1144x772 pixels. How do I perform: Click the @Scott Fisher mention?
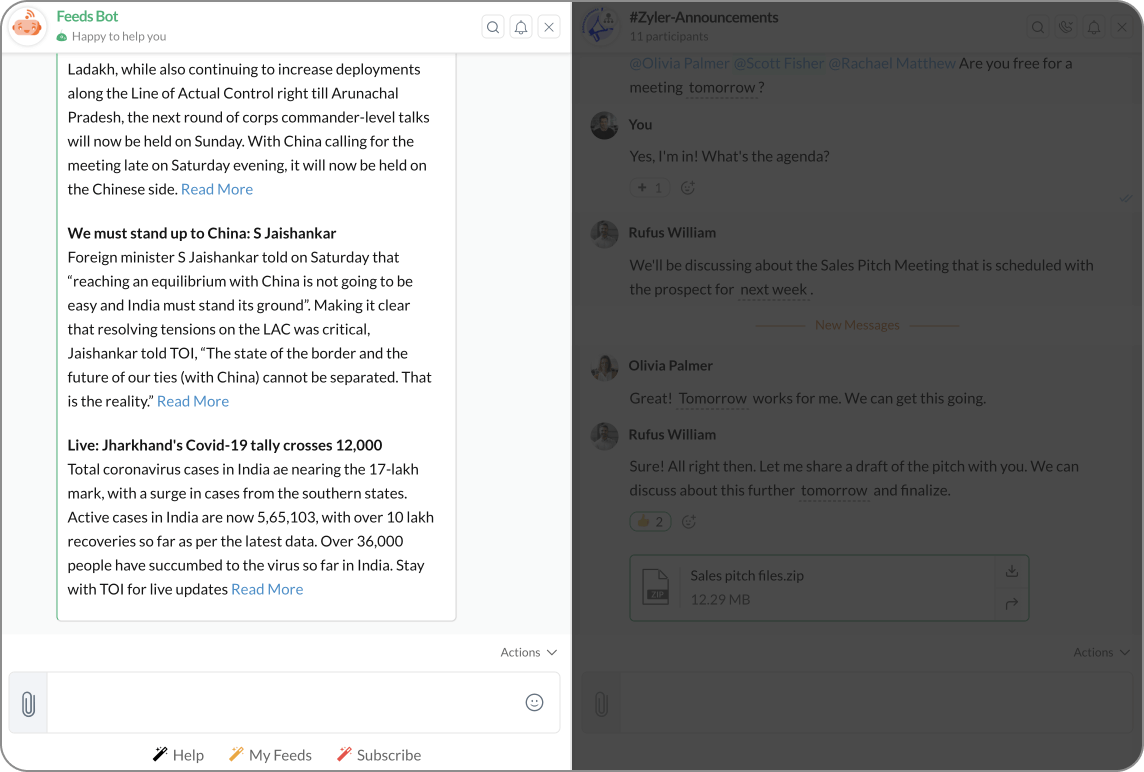tap(778, 63)
